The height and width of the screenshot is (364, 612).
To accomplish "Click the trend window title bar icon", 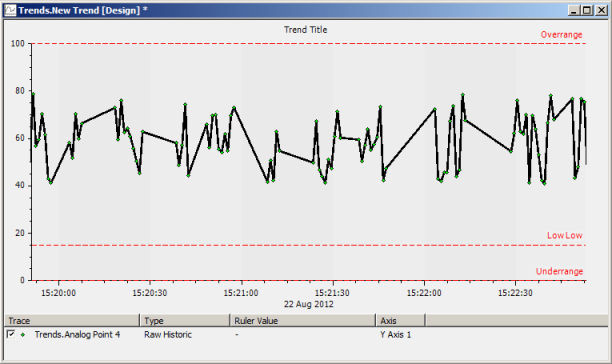I will pyautogui.click(x=10, y=10).
